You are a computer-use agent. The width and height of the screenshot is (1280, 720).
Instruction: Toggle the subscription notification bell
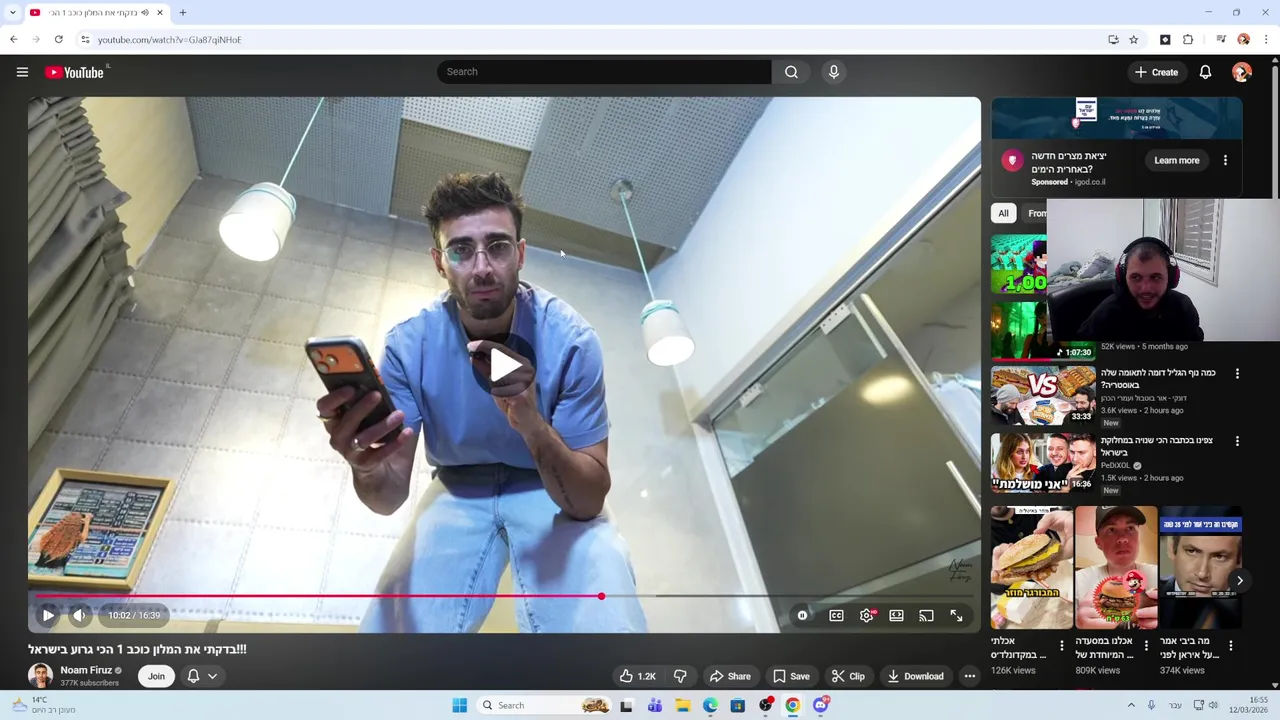(193, 676)
